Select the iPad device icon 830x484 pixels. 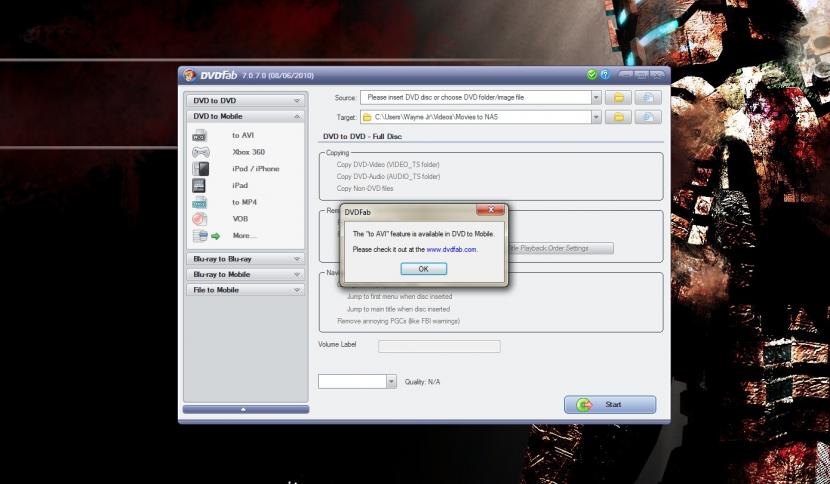(199, 186)
